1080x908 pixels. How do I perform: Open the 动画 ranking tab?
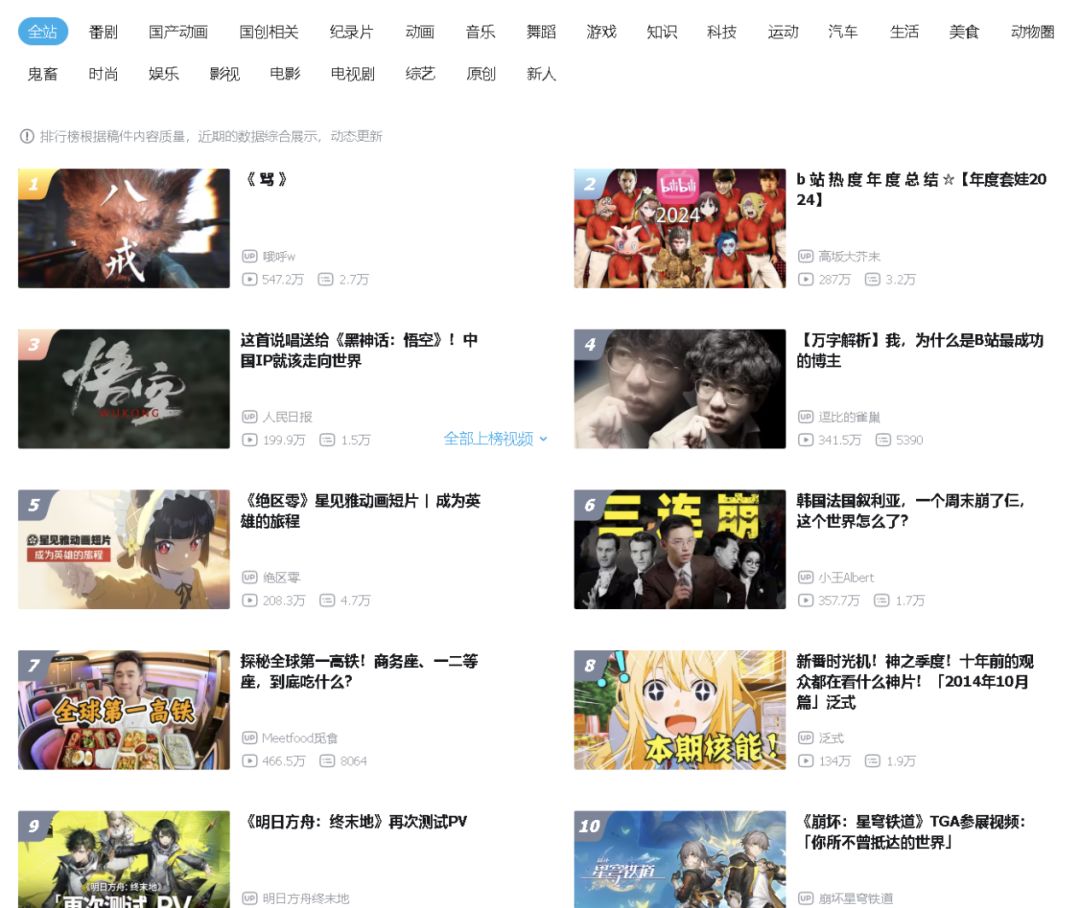pos(420,32)
